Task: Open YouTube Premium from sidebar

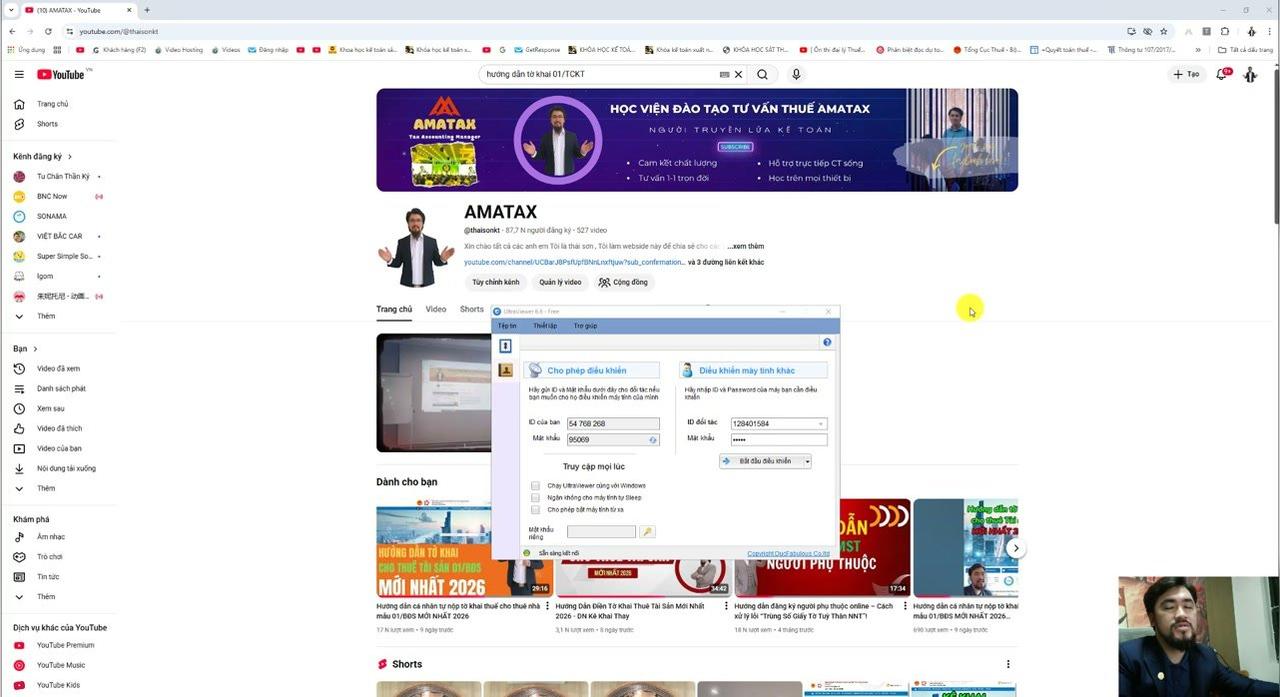Action: pyautogui.click(x=65, y=645)
